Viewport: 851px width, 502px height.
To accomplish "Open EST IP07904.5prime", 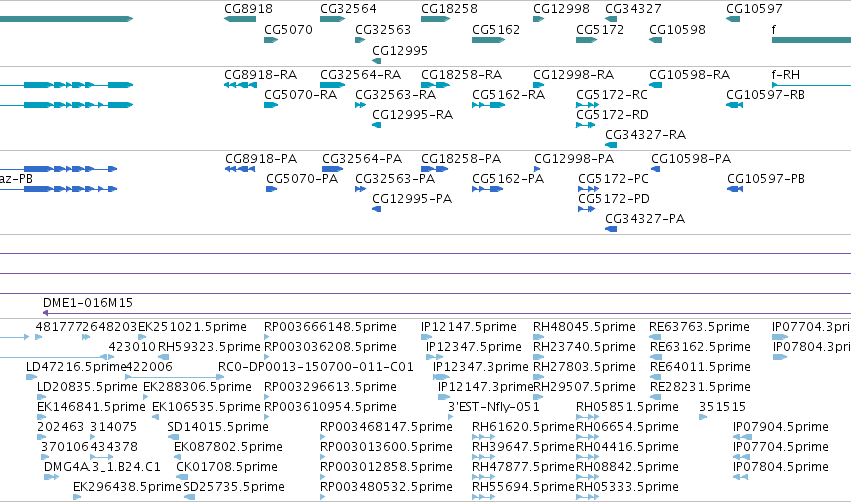I will tap(780, 427).
